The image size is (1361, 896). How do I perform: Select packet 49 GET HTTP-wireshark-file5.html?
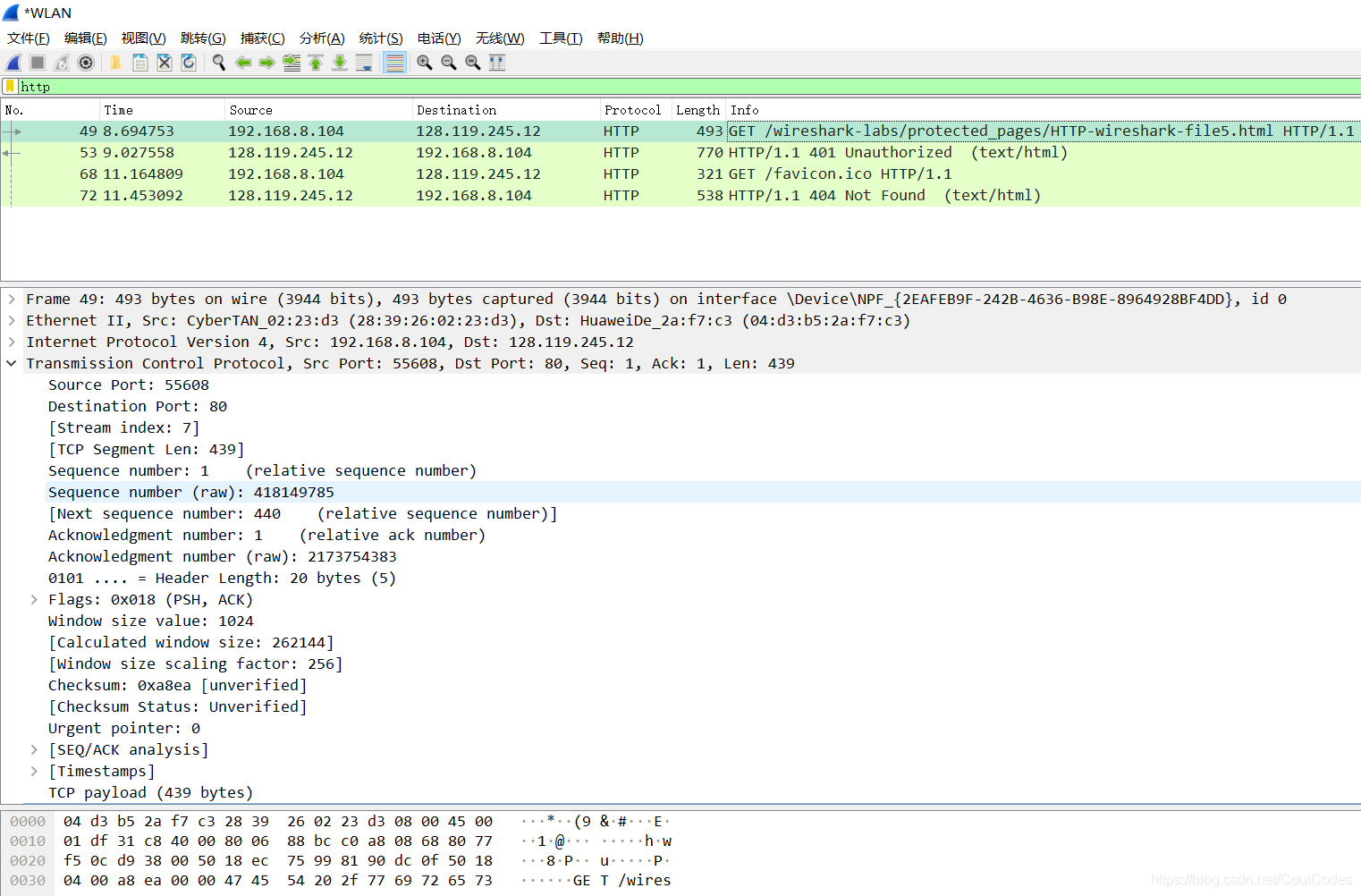pos(680,131)
